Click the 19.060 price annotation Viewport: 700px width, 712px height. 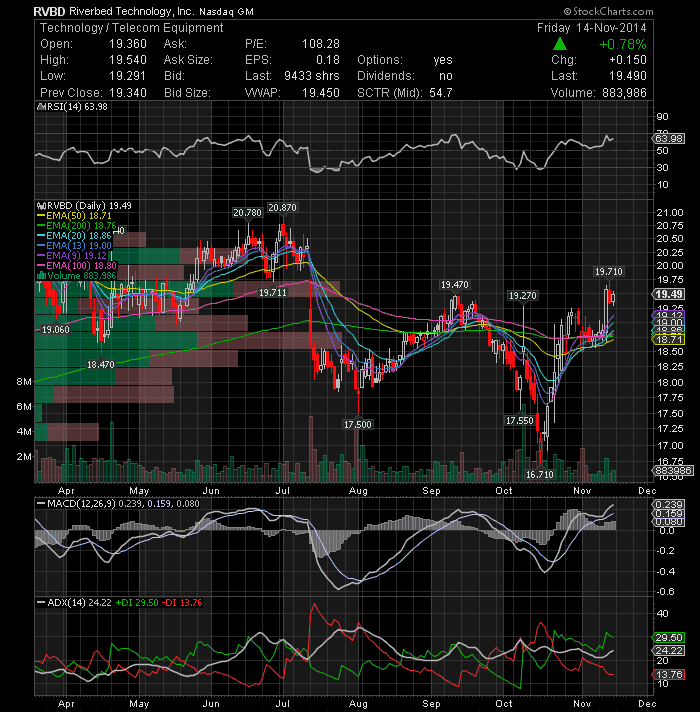(x=56, y=330)
